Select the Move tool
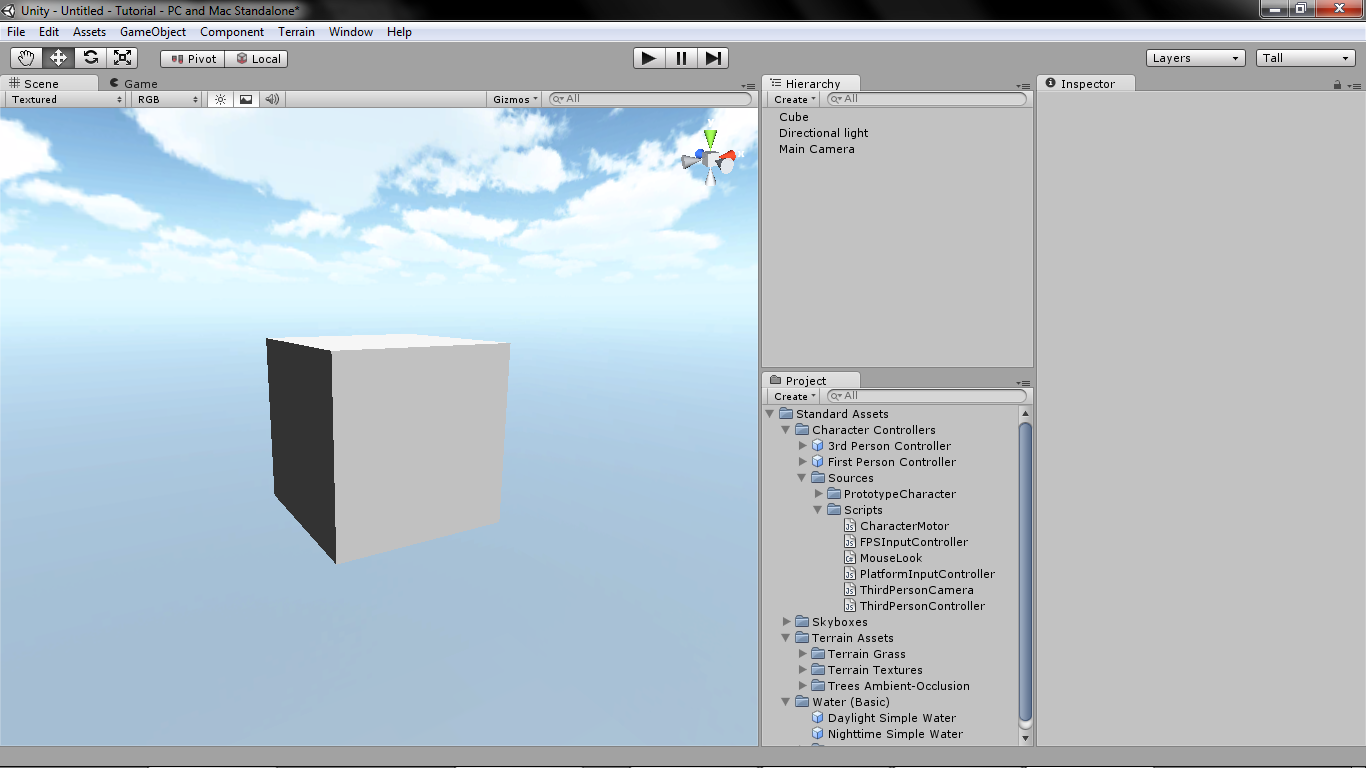 point(58,57)
